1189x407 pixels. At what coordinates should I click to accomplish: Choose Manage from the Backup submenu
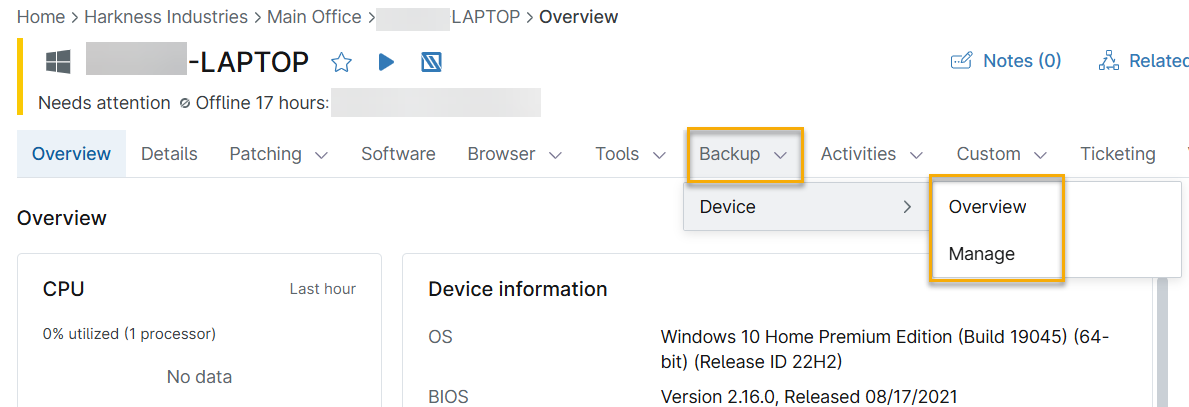pyautogui.click(x=981, y=254)
